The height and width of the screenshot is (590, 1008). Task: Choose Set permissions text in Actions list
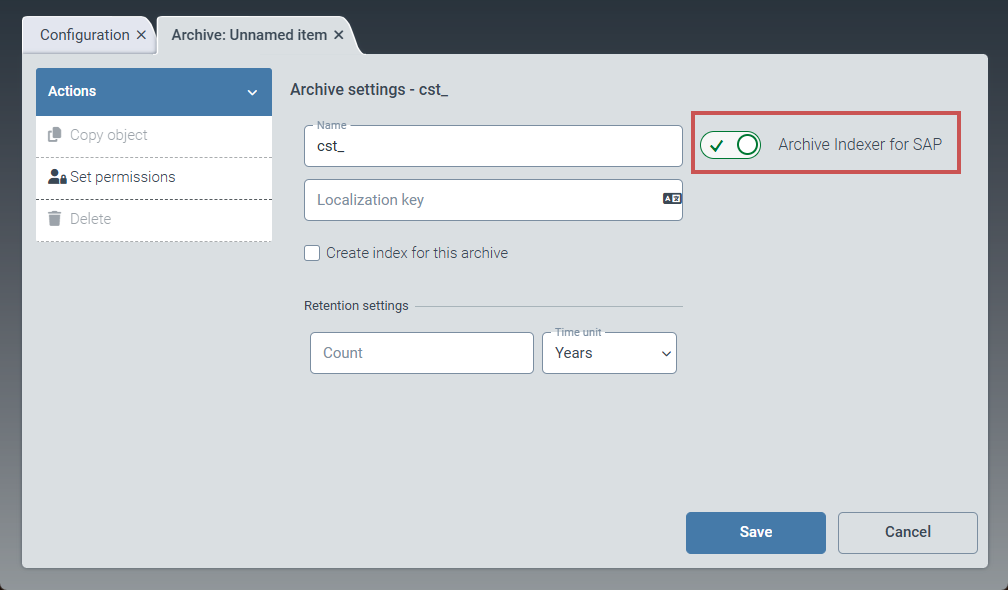tap(122, 177)
